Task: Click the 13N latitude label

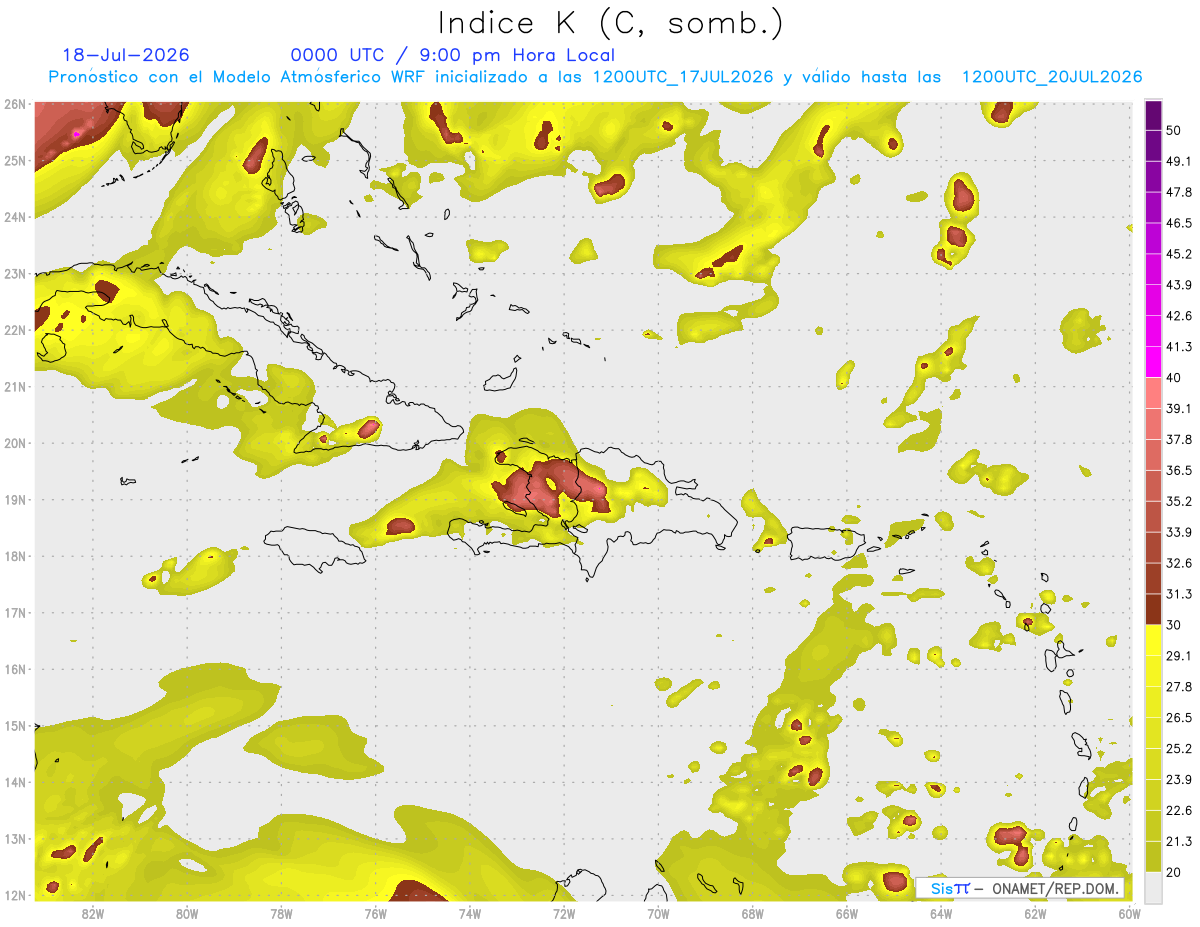Action: click(x=14, y=838)
